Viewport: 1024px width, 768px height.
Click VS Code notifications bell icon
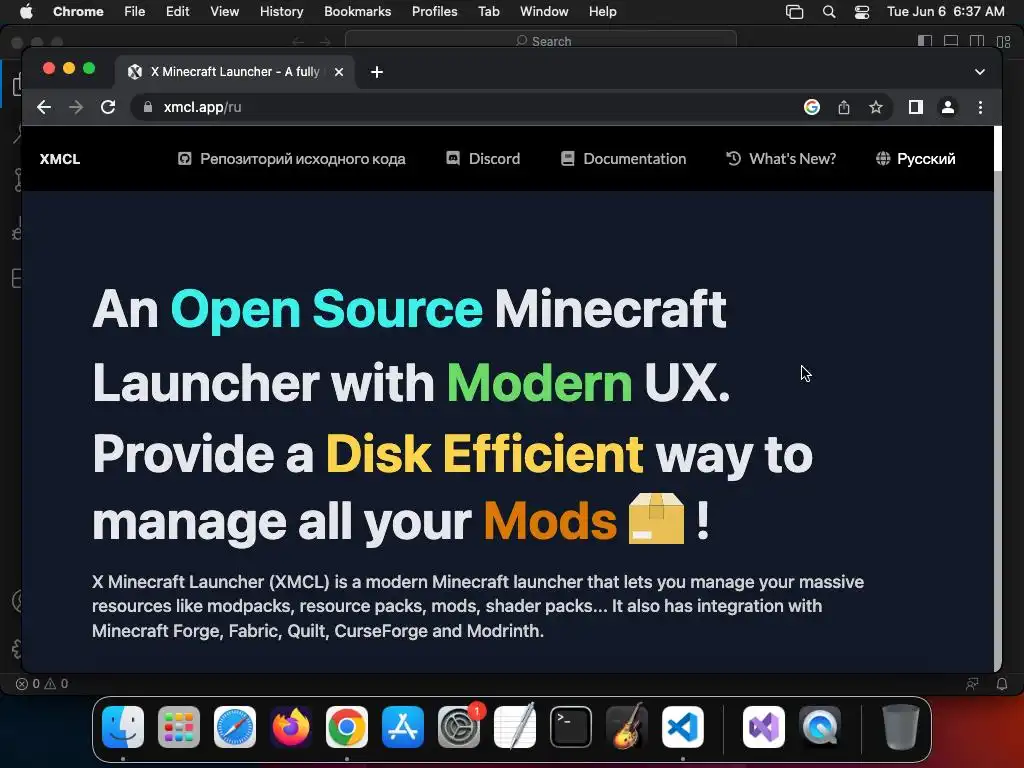[1002, 684]
